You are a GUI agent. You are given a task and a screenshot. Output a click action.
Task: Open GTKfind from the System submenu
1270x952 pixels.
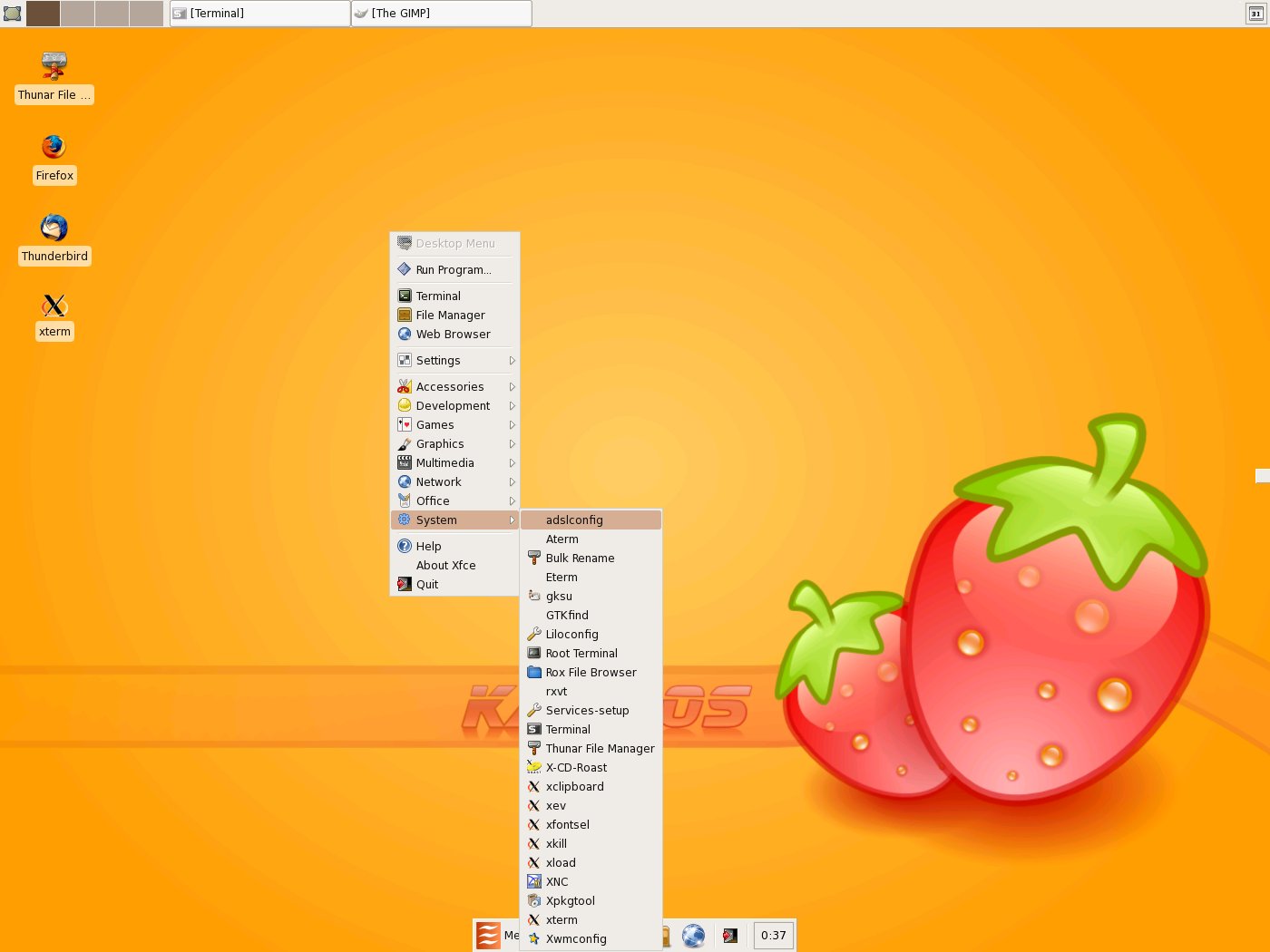591,616
